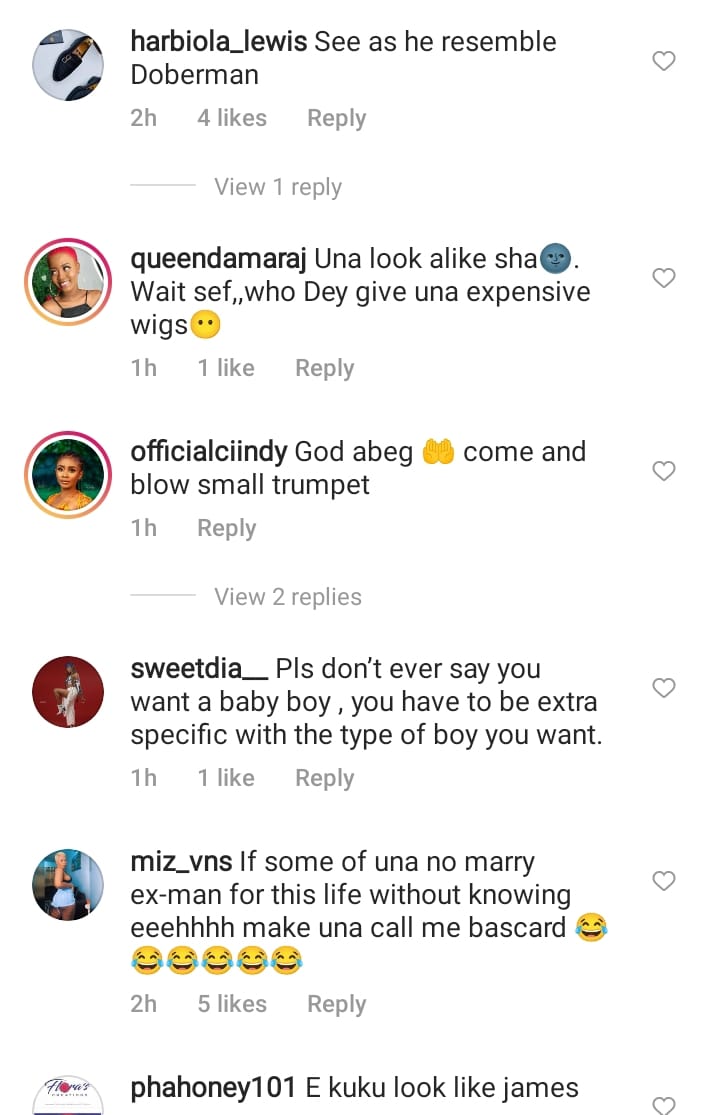Tap miz_vns's profile picture
The image size is (720, 1115).
(x=68, y=884)
